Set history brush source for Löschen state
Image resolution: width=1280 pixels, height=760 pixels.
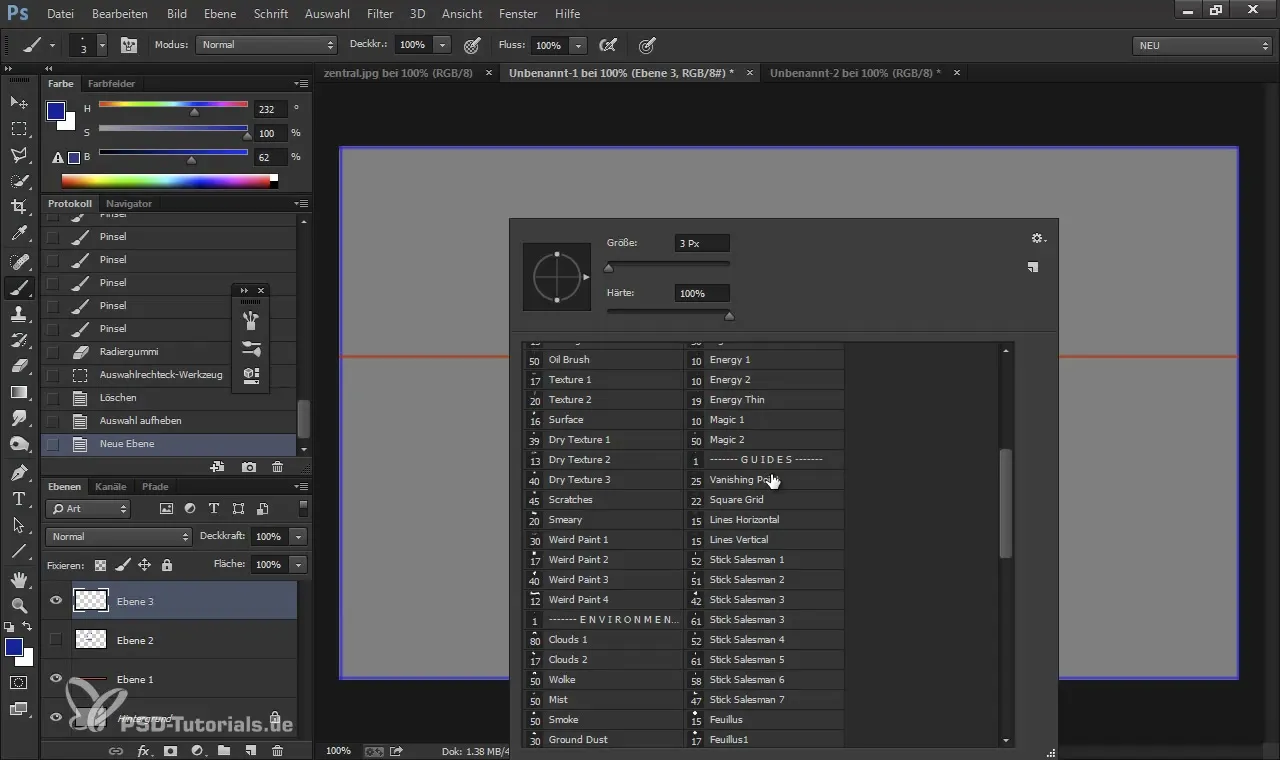[53, 398]
